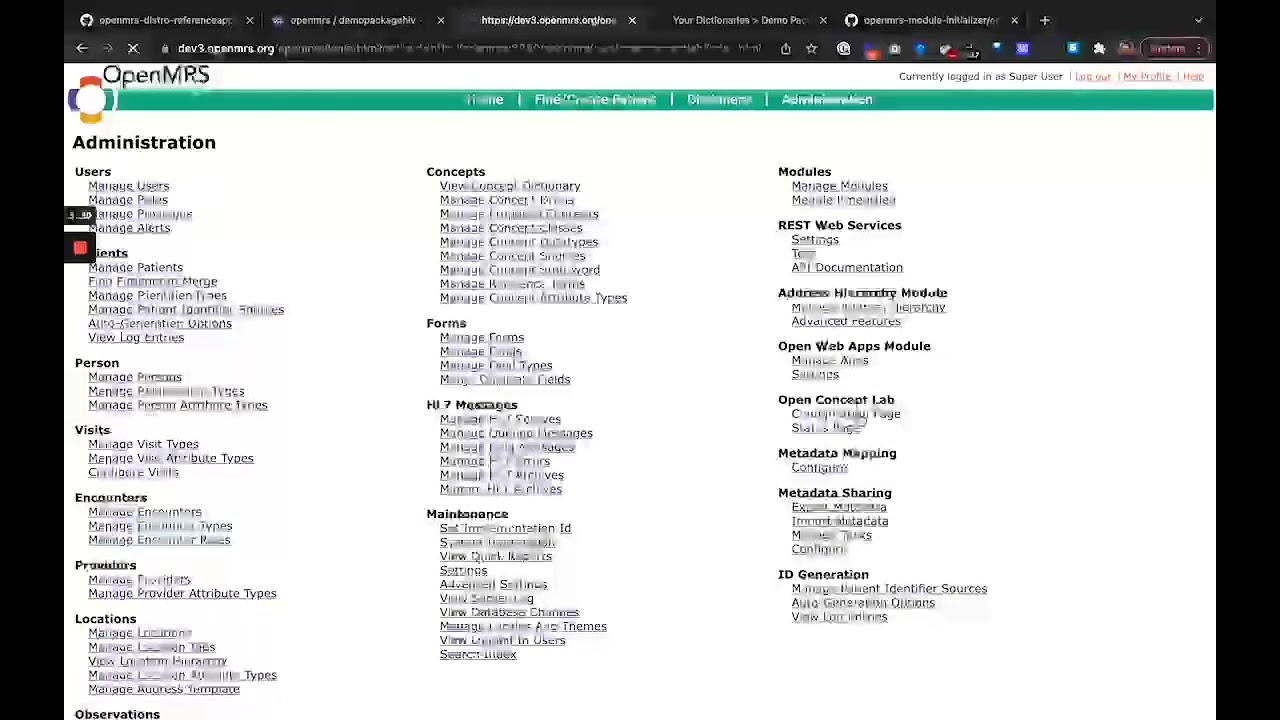This screenshot has height=720, width=1280.
Task: Open the Extensions puzzle icon
Action: [x=1099, y=48]
